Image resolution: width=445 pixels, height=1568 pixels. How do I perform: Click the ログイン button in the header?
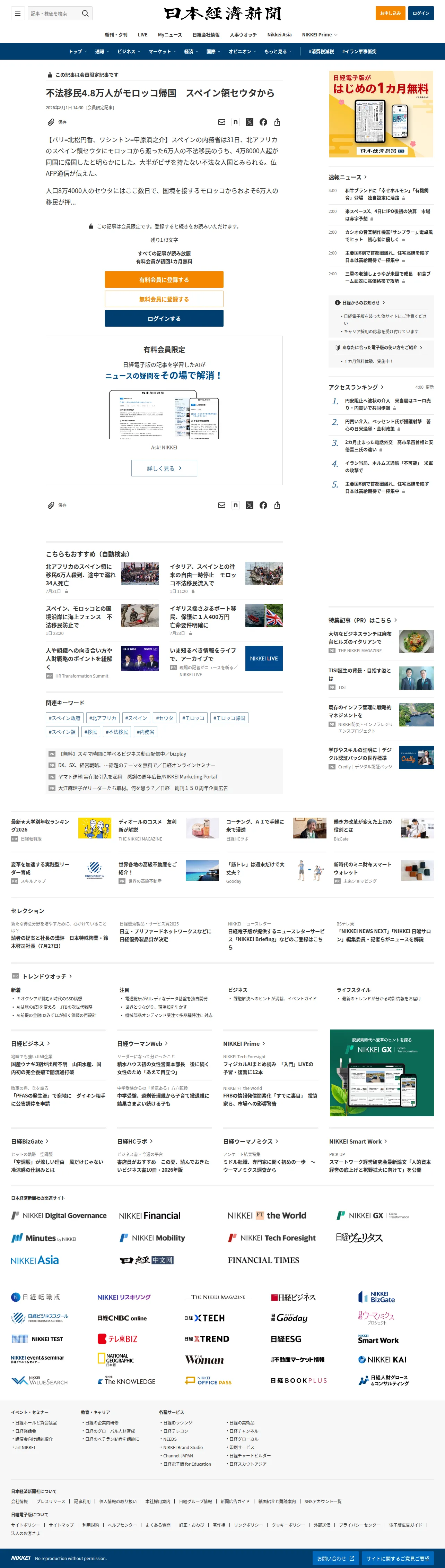(421, 14)
